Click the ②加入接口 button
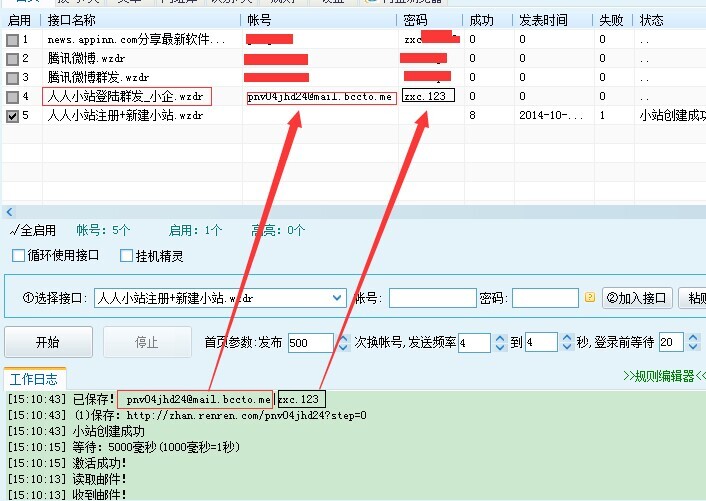 point(637,298)
